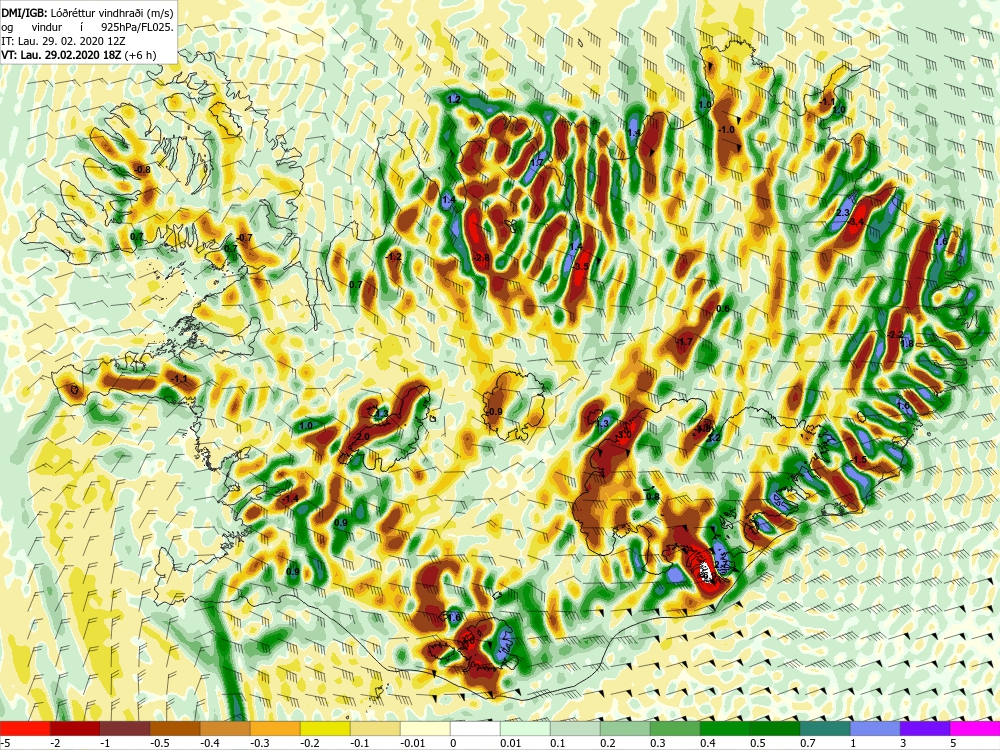
Task: Click the '2.3' value label on the map
Action: (x=842, y=212)
